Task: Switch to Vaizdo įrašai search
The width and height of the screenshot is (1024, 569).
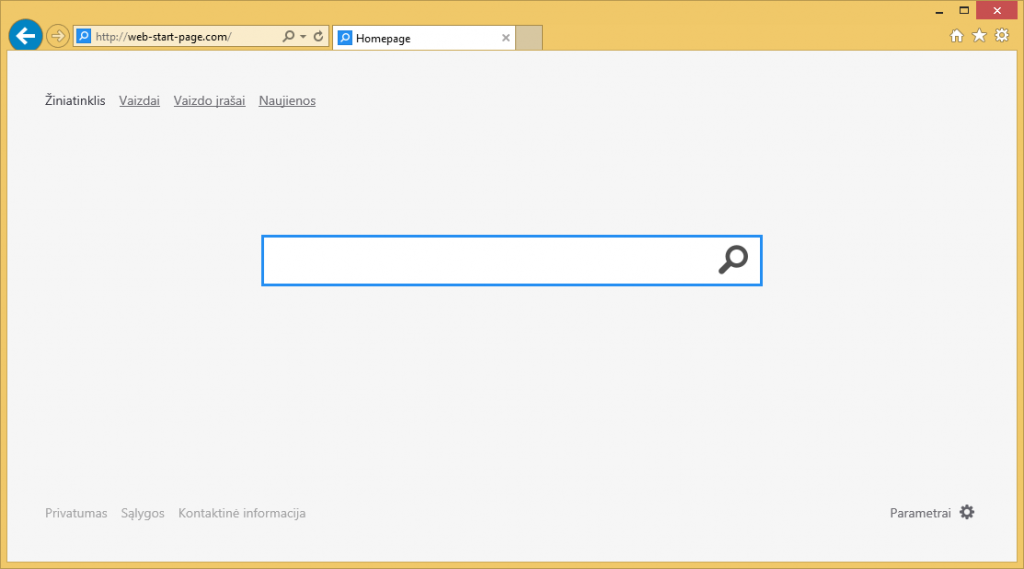Action: pyautogui.click(x=209, y=100)
